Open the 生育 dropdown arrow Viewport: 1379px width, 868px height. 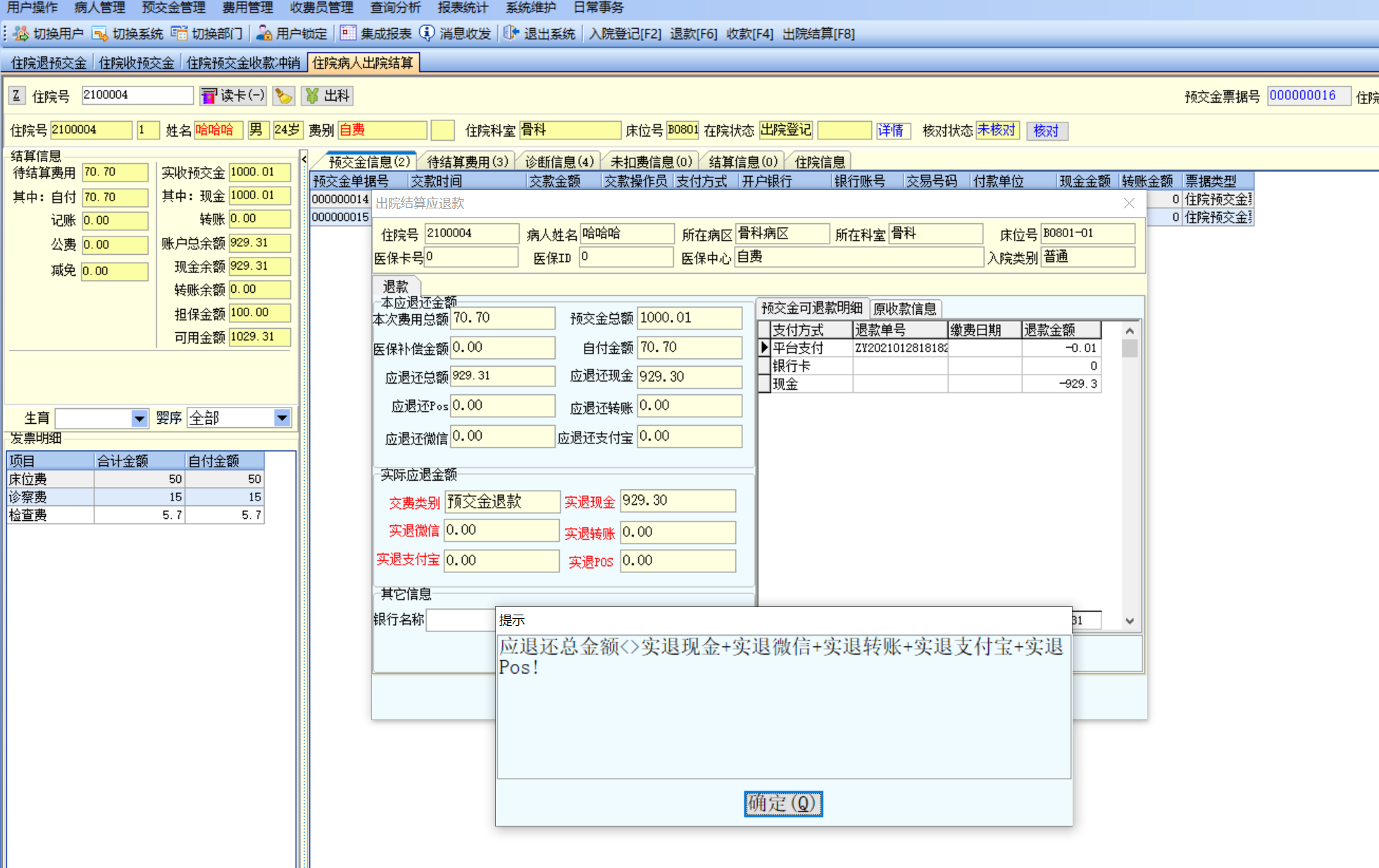click(x=139, y=419)
